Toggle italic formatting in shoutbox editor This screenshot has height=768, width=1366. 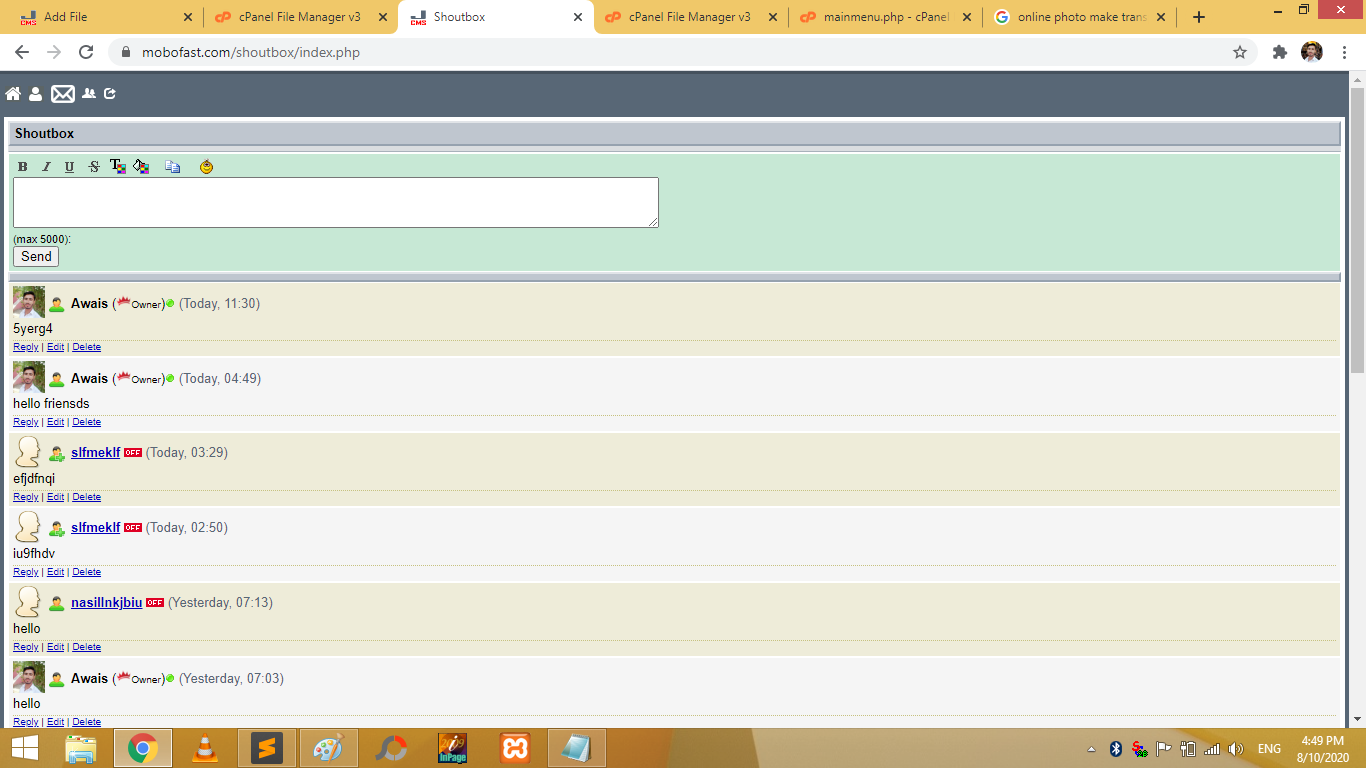pyautogui.click(x=46, y=167)
